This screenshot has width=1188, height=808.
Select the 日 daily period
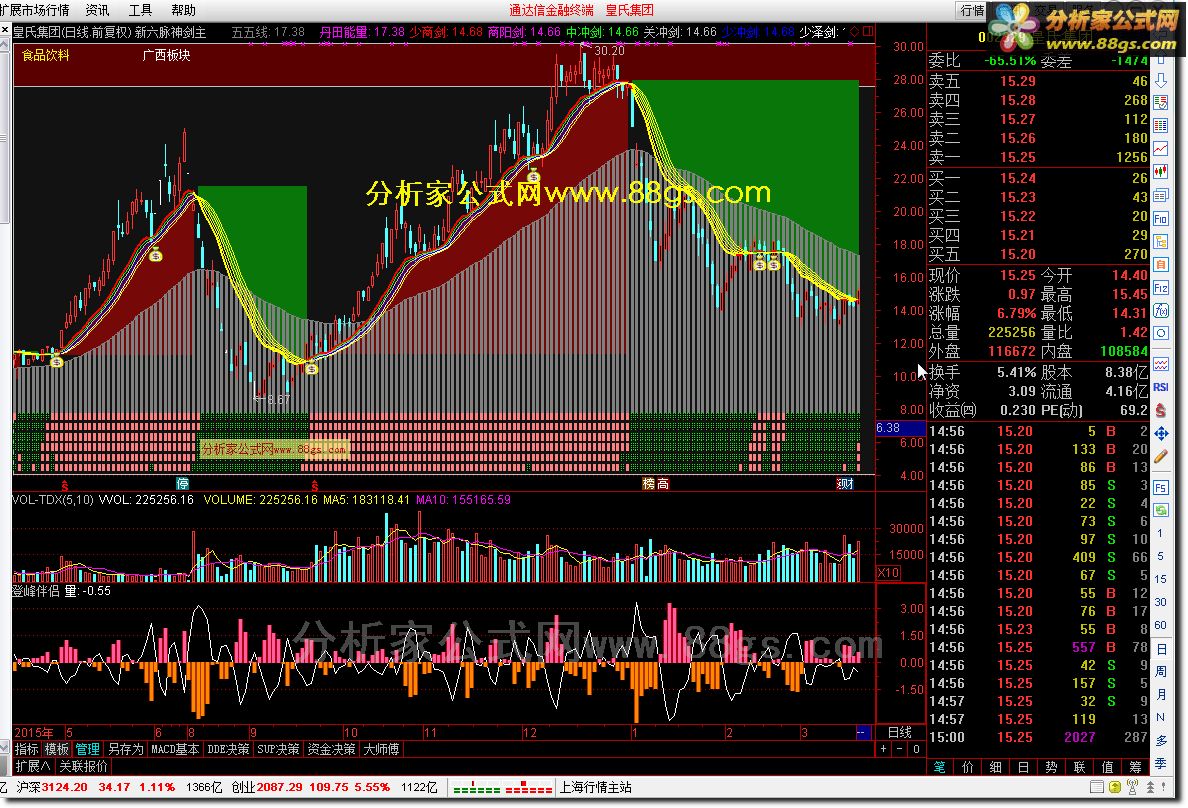pyautogui.click(x=1160, y=649)
